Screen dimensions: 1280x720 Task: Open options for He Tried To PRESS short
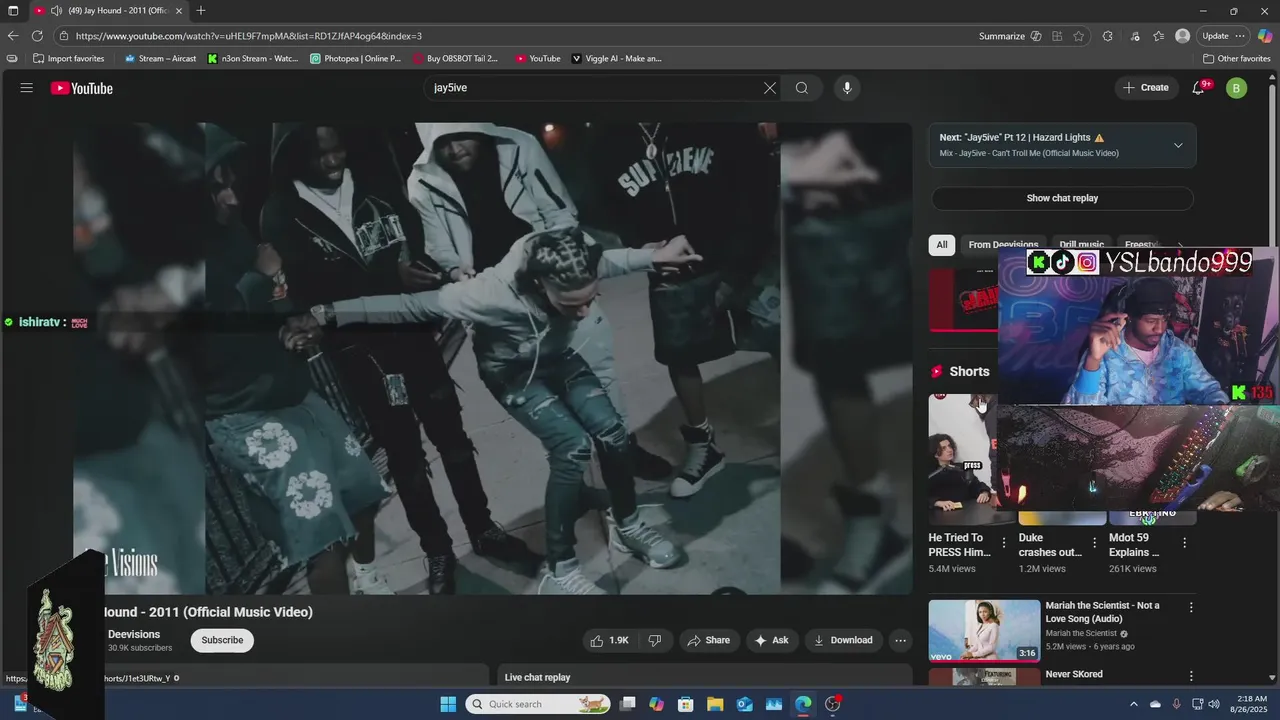point(1004,543)
